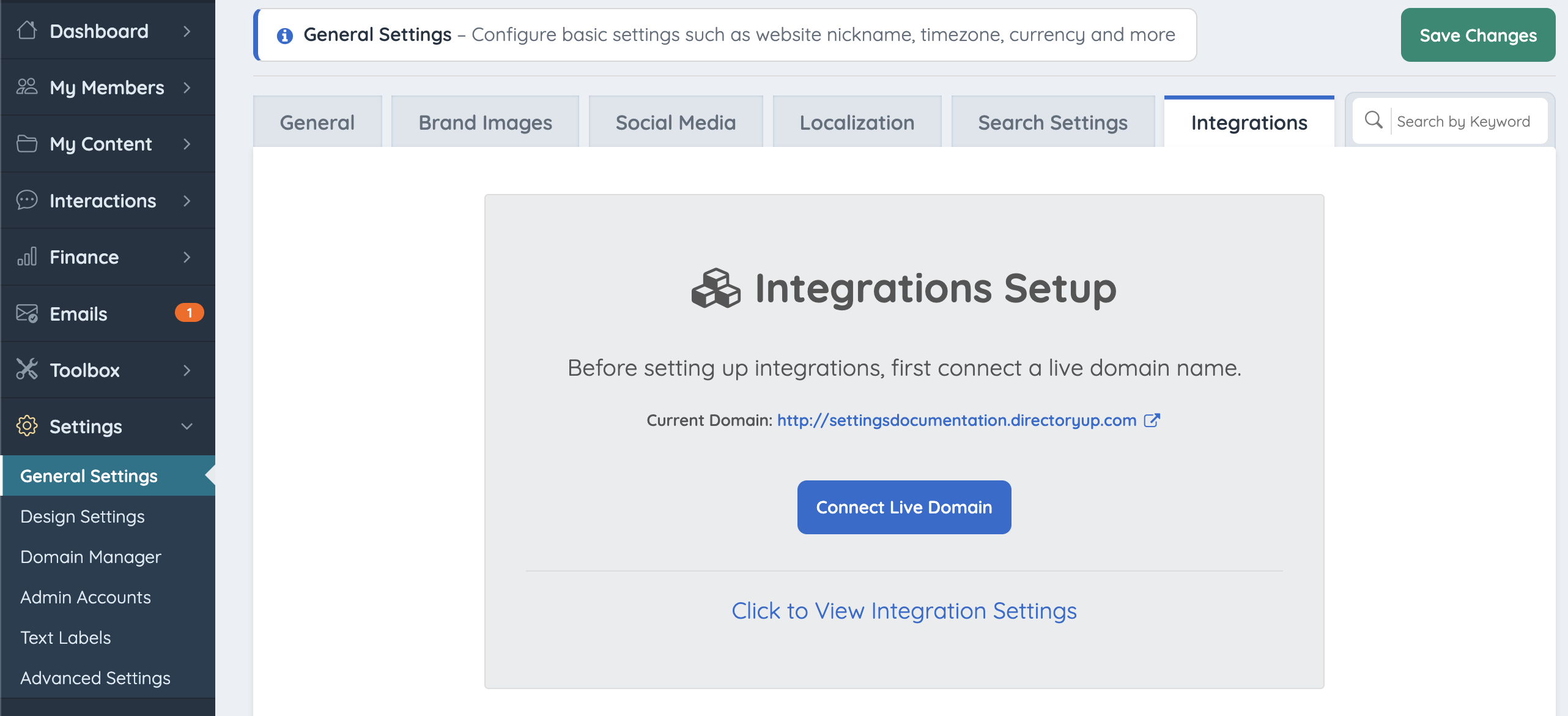Click the Settings gear icon

[x=27, y=426]
